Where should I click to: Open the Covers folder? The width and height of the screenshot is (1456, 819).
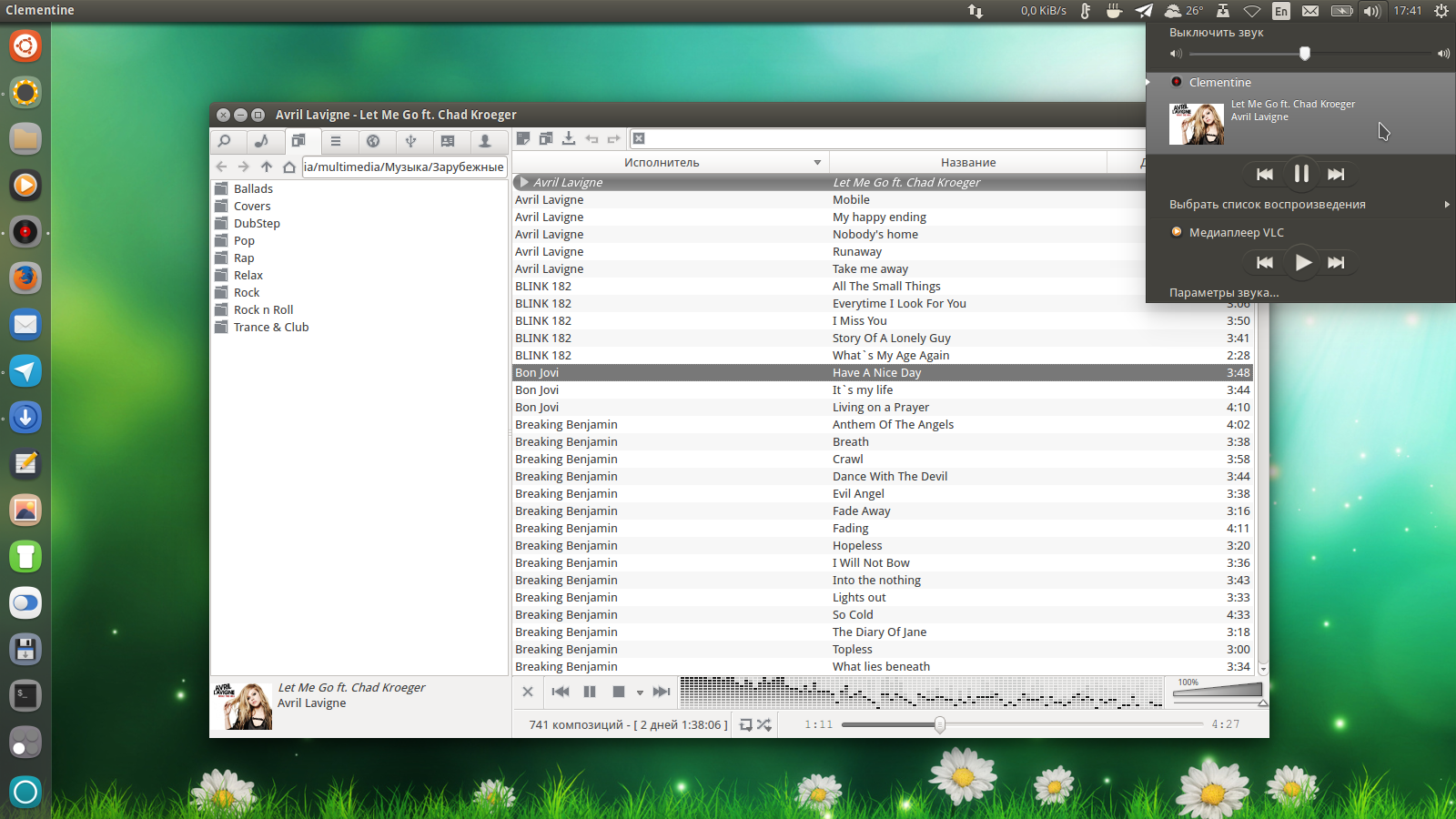252,206
